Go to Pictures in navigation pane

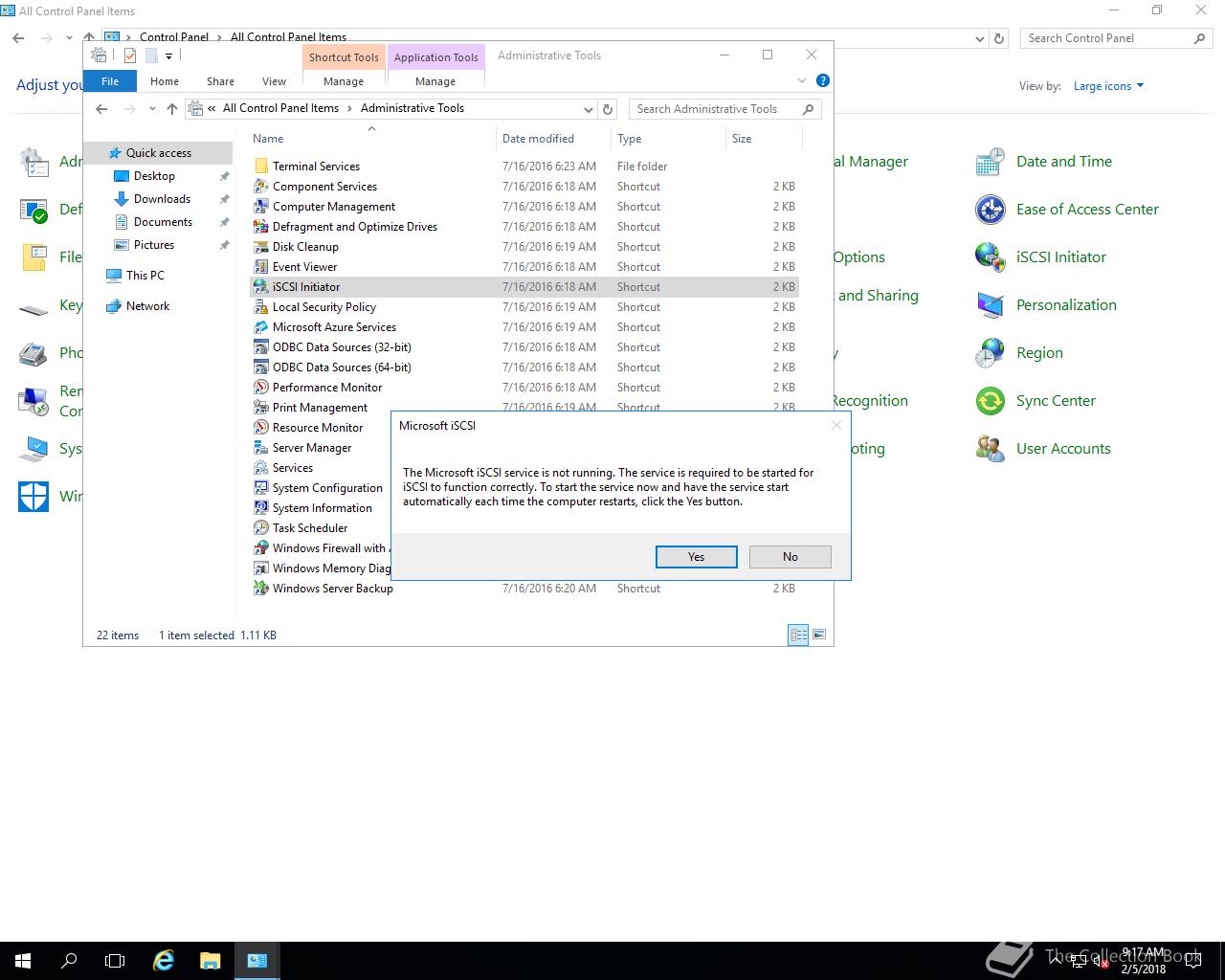click(154, 245)
